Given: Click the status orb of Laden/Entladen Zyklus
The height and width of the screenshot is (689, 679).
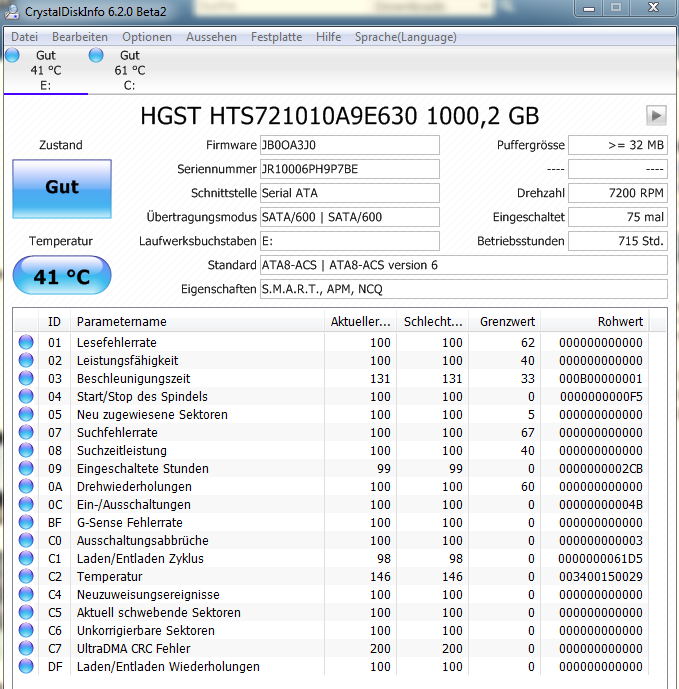Looking at the screenshot, I should (26, 558).
